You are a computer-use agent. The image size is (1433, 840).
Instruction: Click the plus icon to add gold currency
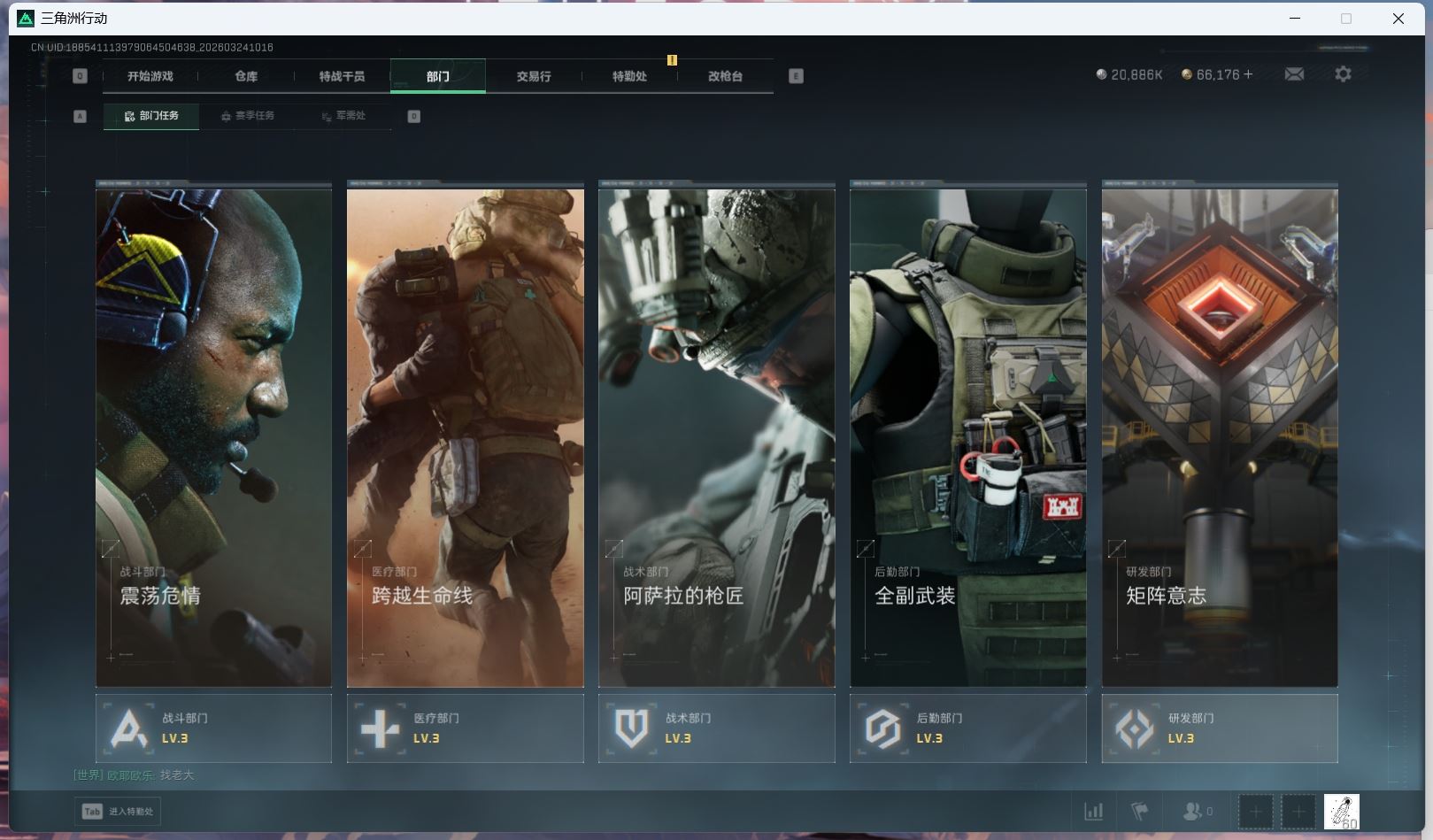[1248, 74]
